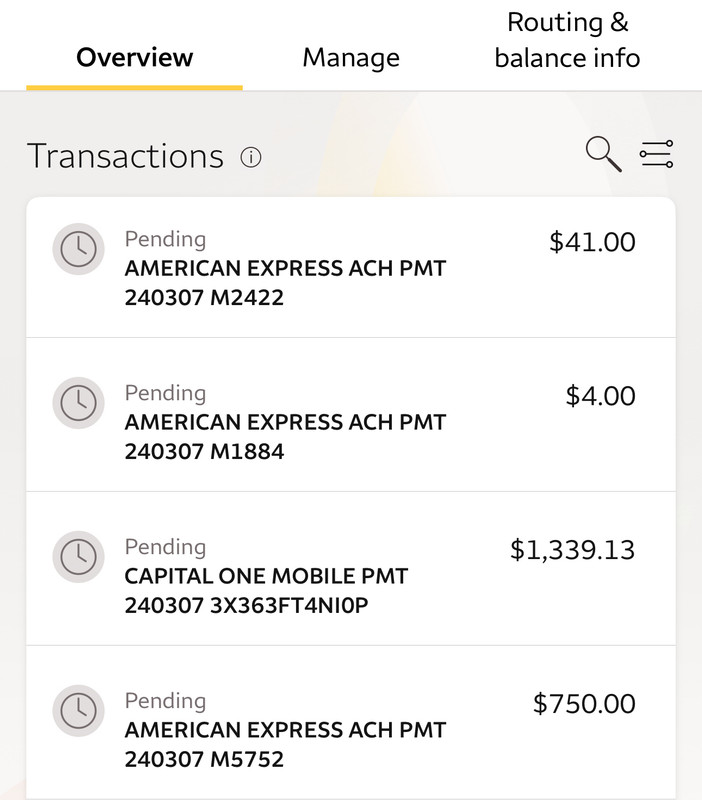Screen dimensions: 702x800
Task: Switch to the Overview tab
Action: (135, 57)
